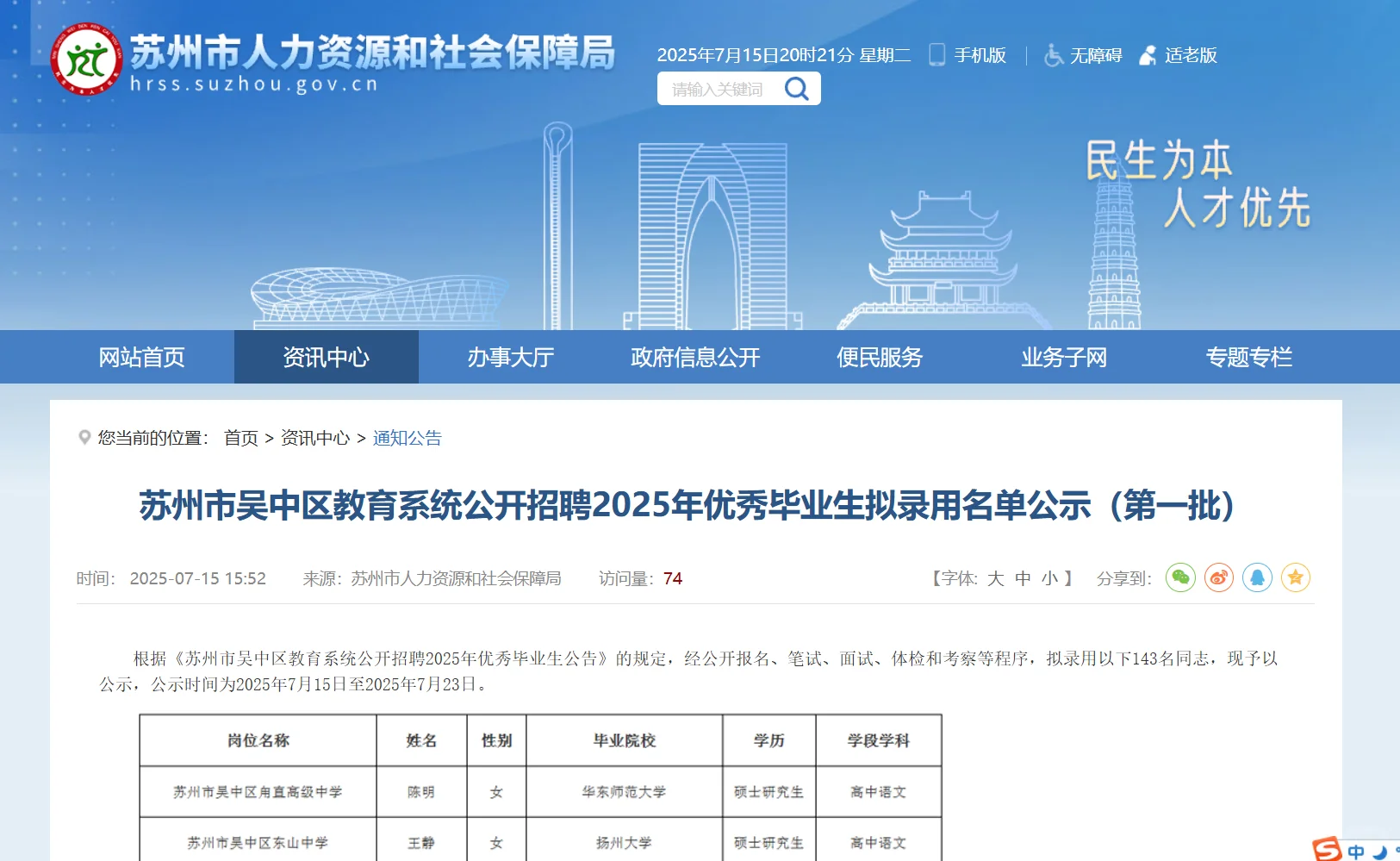Screen dimensions: 1400x861
Task: Share the article via Weibo icon
Action: point(1219,577)
